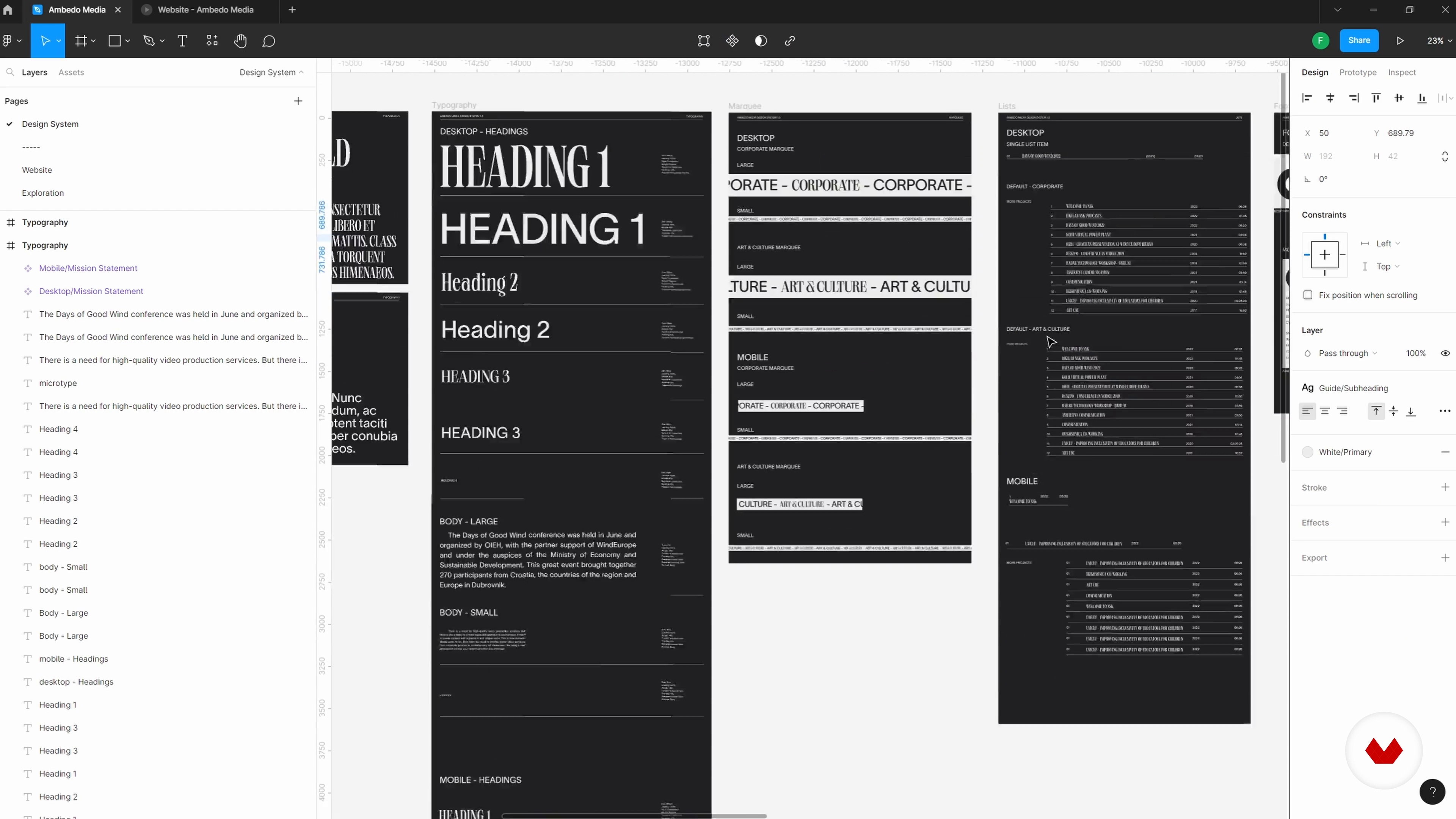
Task: Set text align right
Action: coord(1342,411)
